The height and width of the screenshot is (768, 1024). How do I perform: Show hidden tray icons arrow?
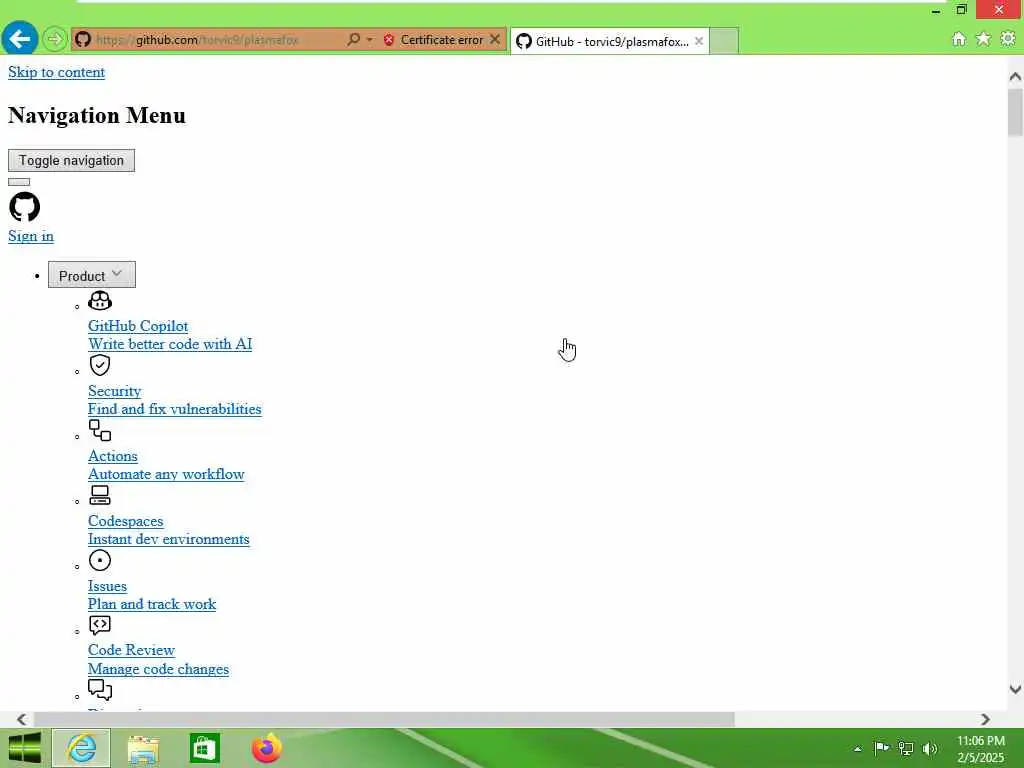tap(857, 749)
